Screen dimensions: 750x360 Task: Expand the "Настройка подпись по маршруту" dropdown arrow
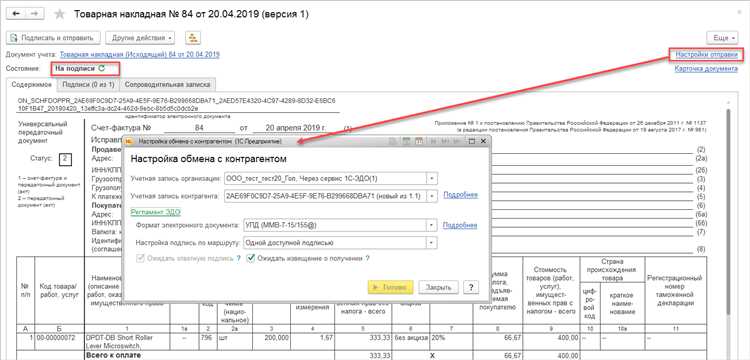point(432,242)
